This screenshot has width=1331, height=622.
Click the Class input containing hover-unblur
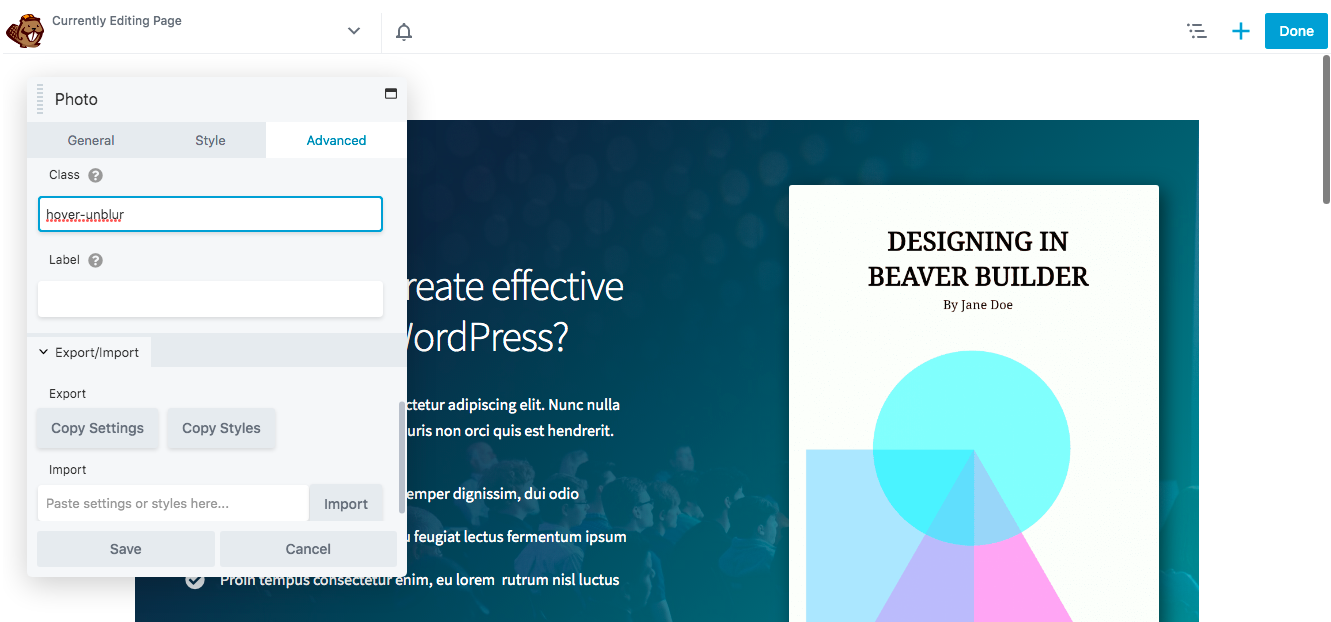click(x=209, y=213)
